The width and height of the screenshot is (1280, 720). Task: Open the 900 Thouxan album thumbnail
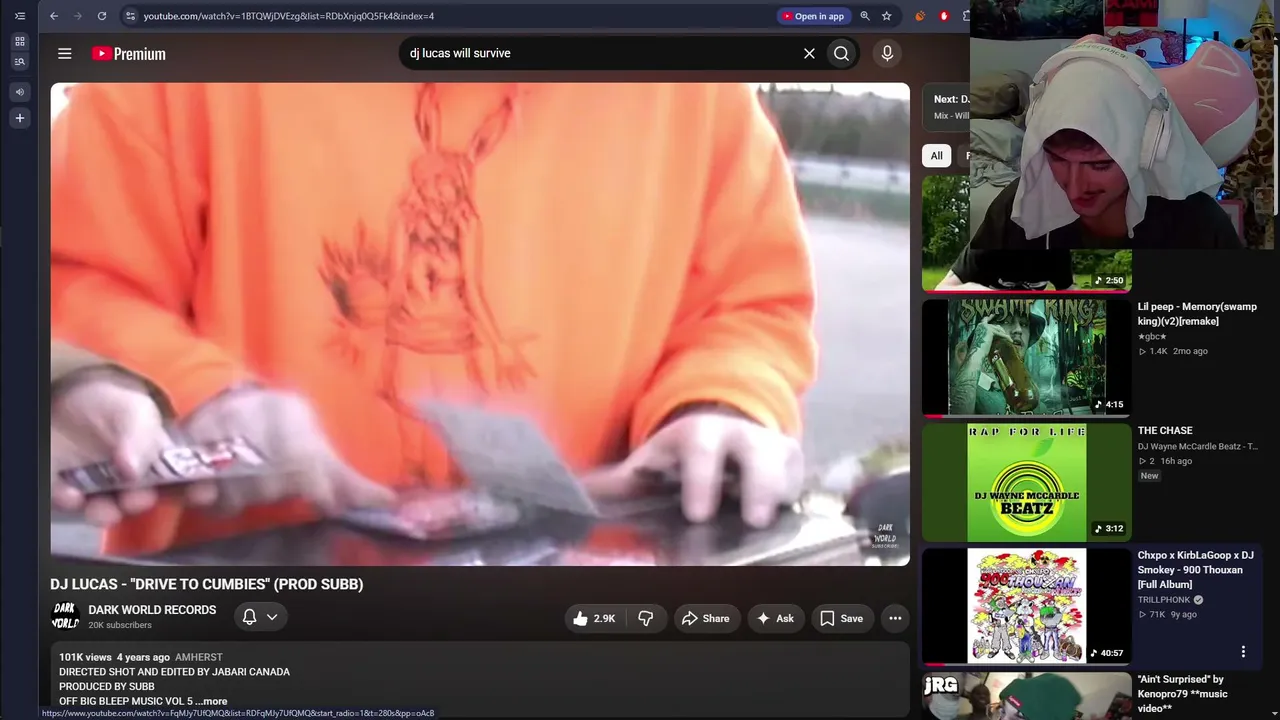pos(1027,607)
